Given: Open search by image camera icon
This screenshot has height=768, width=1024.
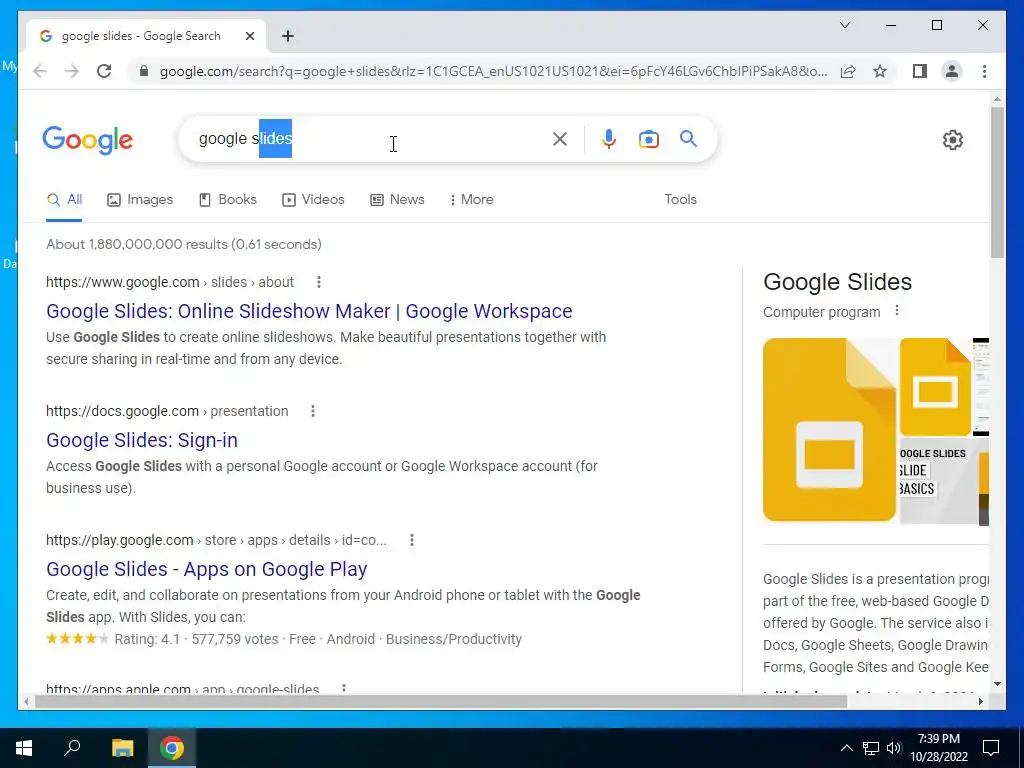Looking at the screenshot, I should 648,139.
